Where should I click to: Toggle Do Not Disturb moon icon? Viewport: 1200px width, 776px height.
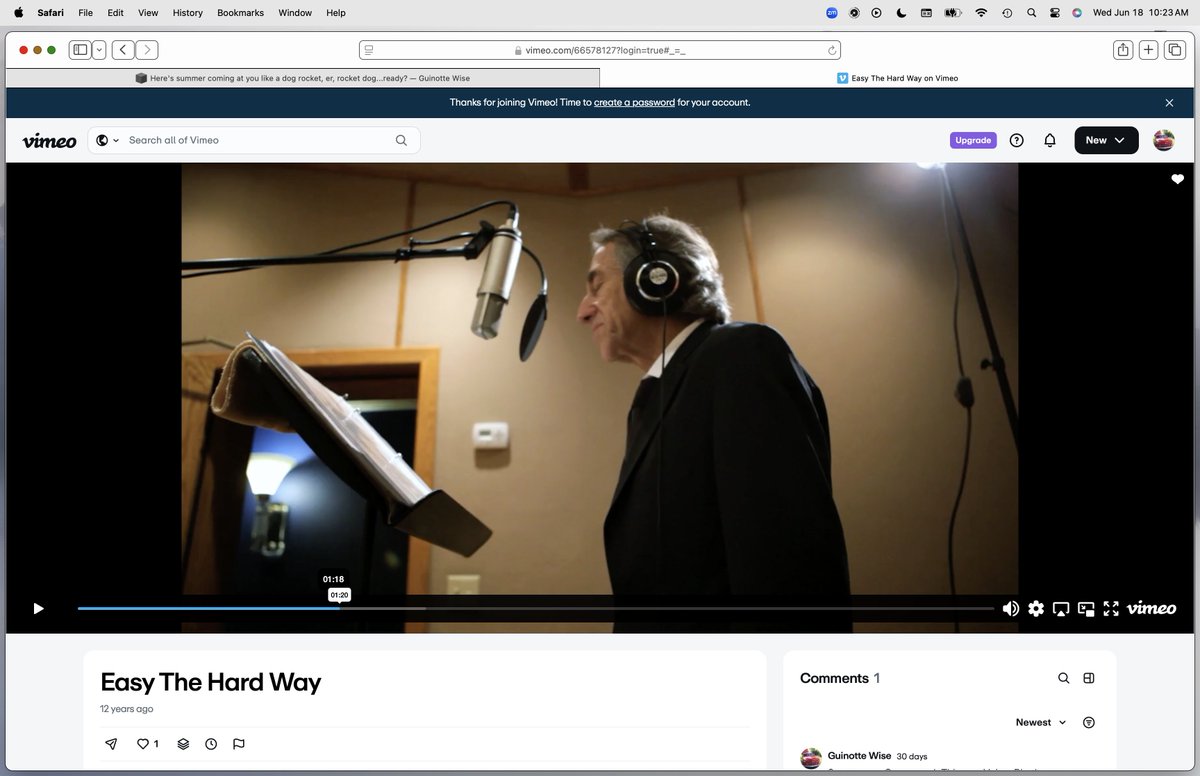[901, 13]
